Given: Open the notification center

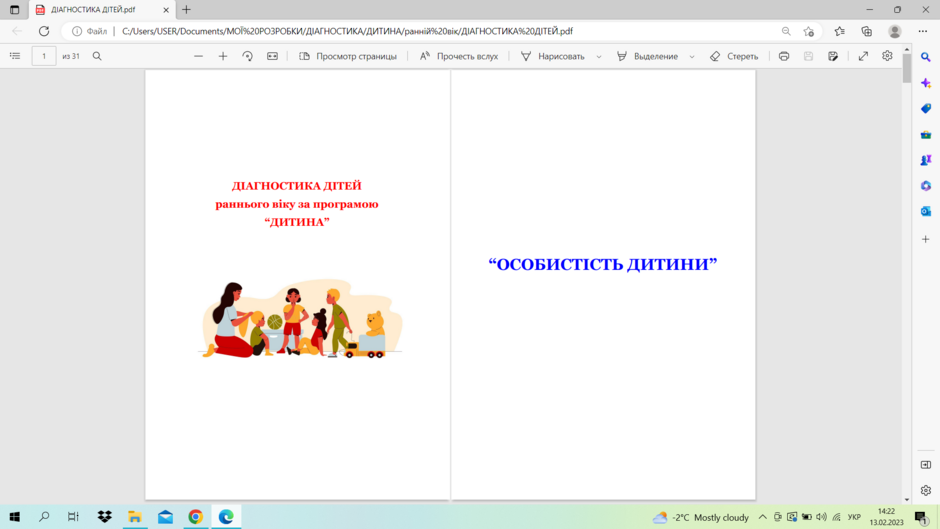Looking at the screenshot, I should coord(921,517).
